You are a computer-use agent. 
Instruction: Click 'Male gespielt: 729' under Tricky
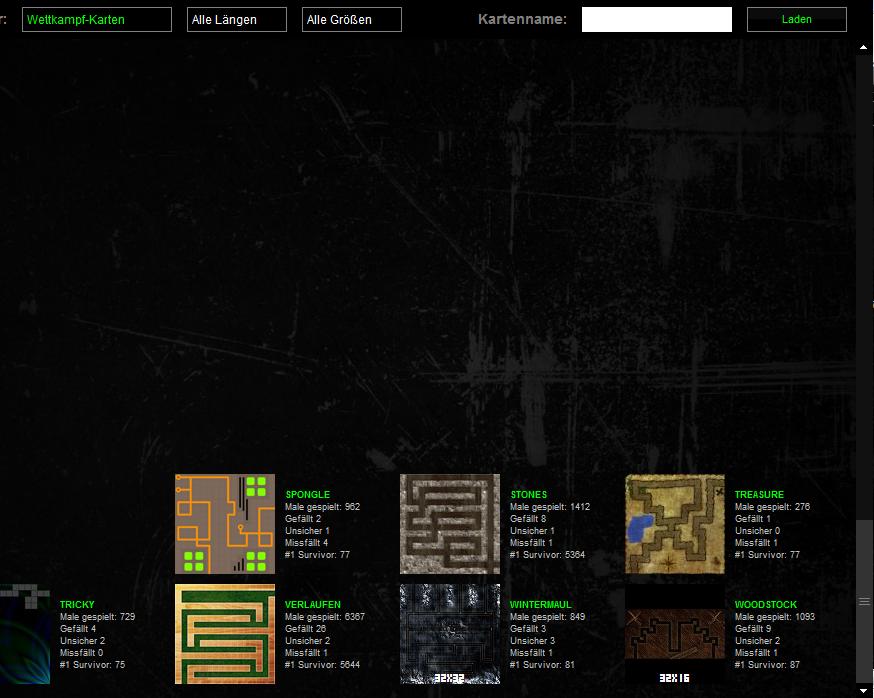[x=98, y=617]
